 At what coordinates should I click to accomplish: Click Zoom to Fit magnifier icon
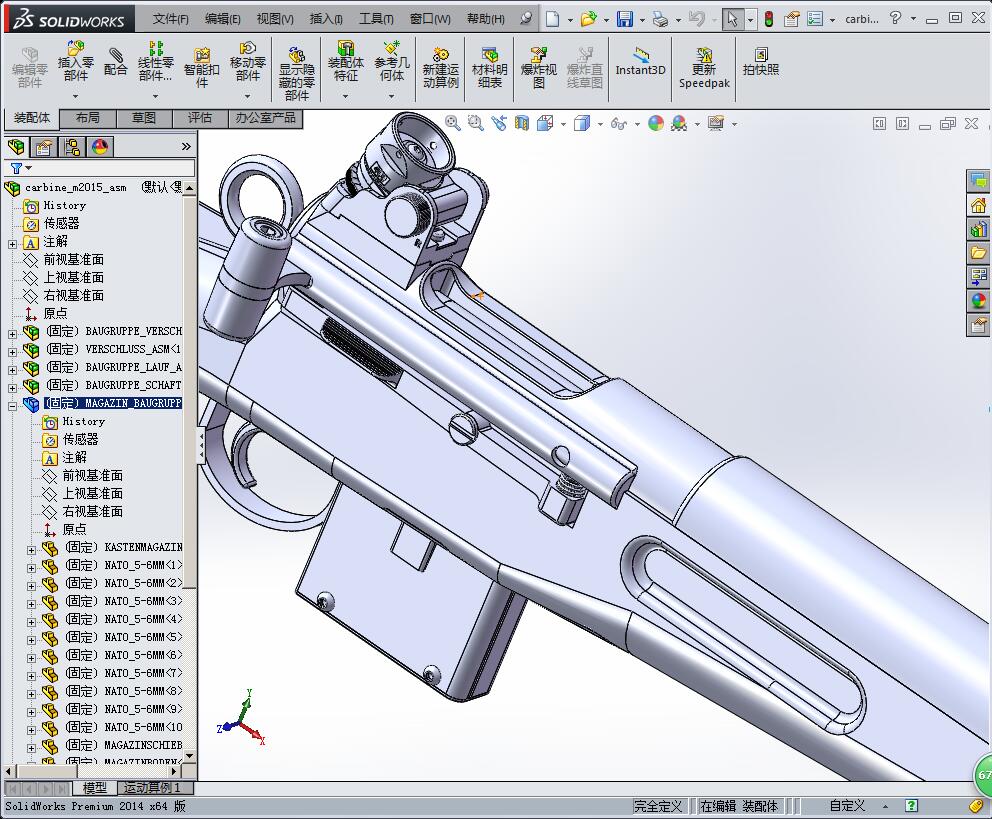click(453, 123)
